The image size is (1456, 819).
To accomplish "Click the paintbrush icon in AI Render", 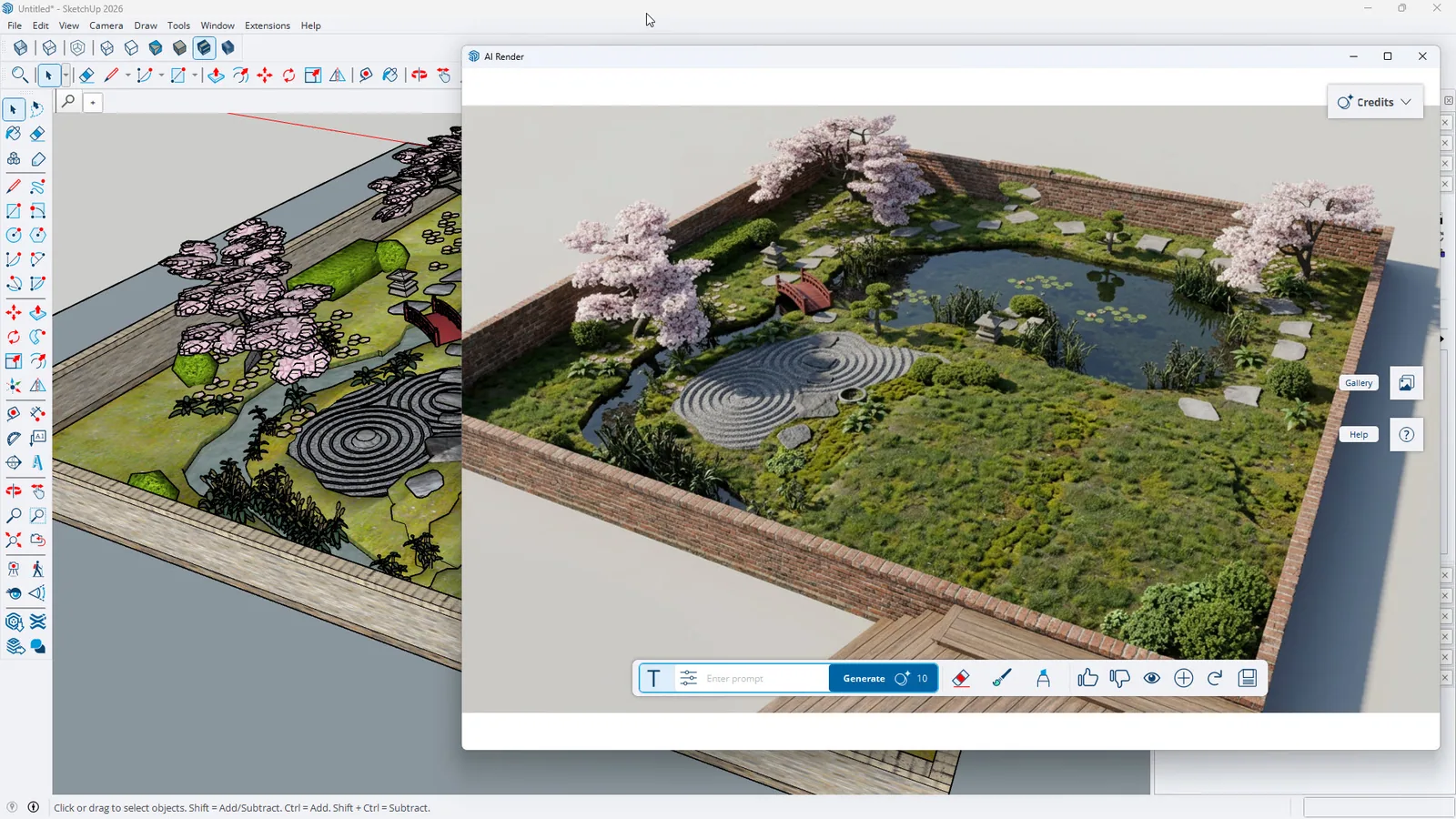I will 1002,678.
